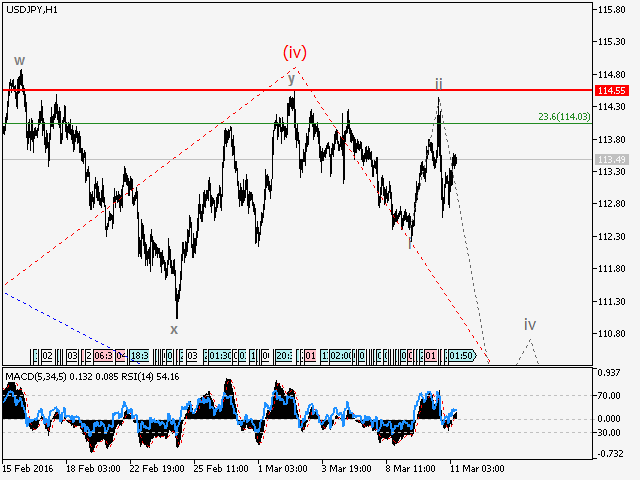Click the 02:00 event marker
Image resolution: width=640 pixels, height=480 pixels.
pyautogui.click(x=342, y=356)
